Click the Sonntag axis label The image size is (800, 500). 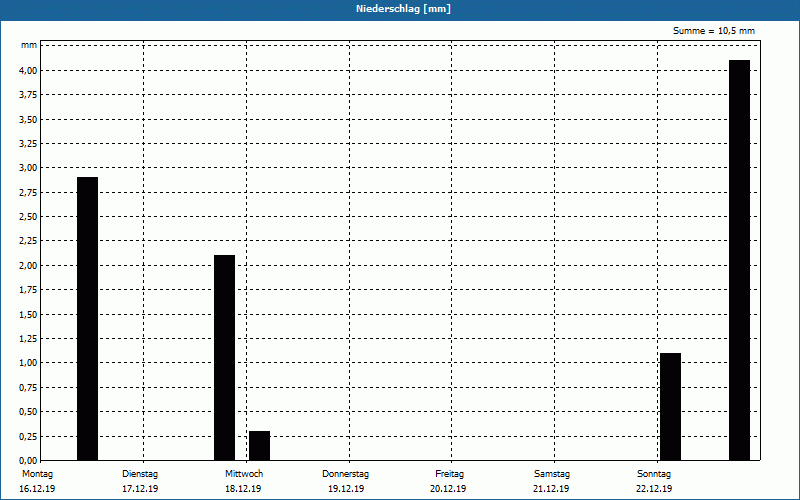[654, 474]
